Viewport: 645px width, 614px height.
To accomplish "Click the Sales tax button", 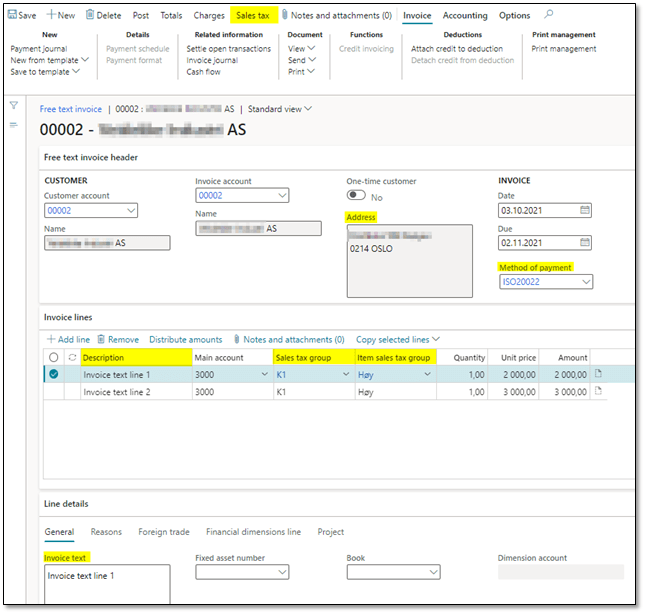I will pyautogui.click(x=252, y=16).
